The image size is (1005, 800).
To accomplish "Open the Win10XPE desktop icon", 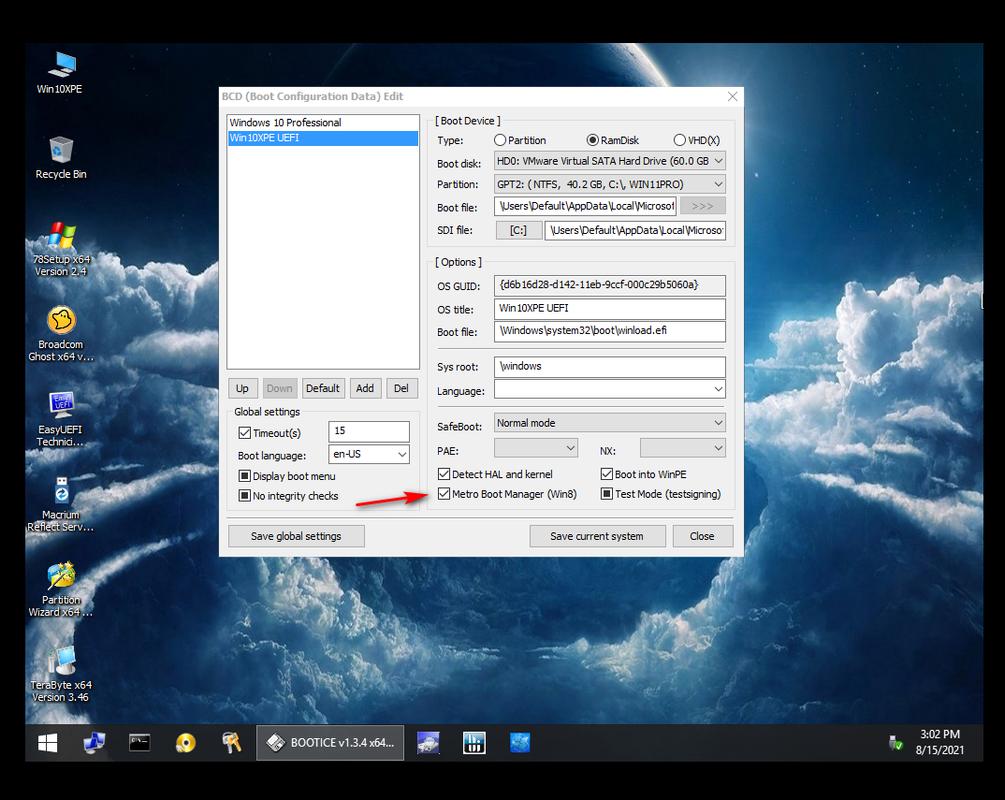I will tap(60, 73).
